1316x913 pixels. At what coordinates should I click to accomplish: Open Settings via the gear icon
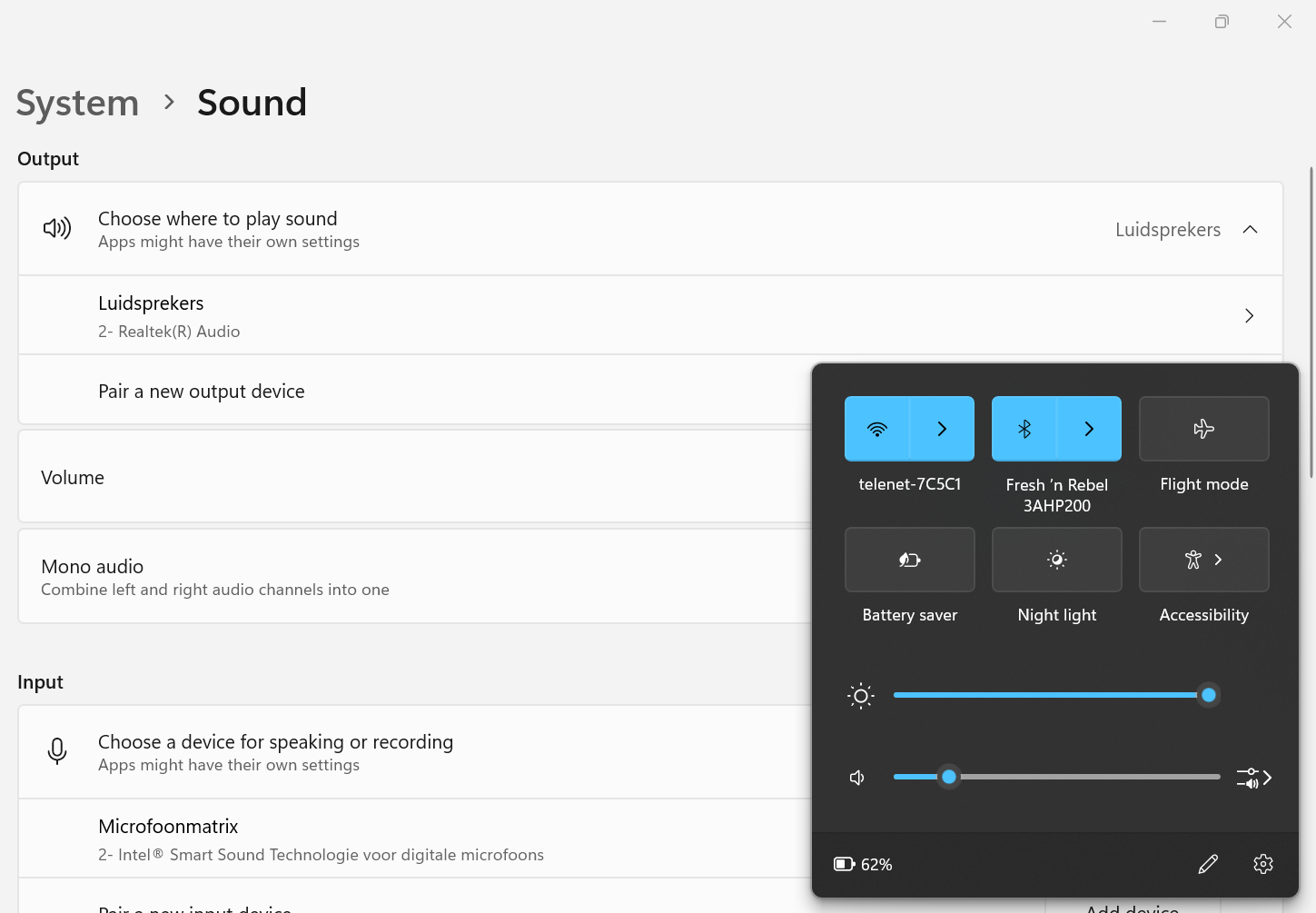pyautogui.click(x=1263, y=863)
